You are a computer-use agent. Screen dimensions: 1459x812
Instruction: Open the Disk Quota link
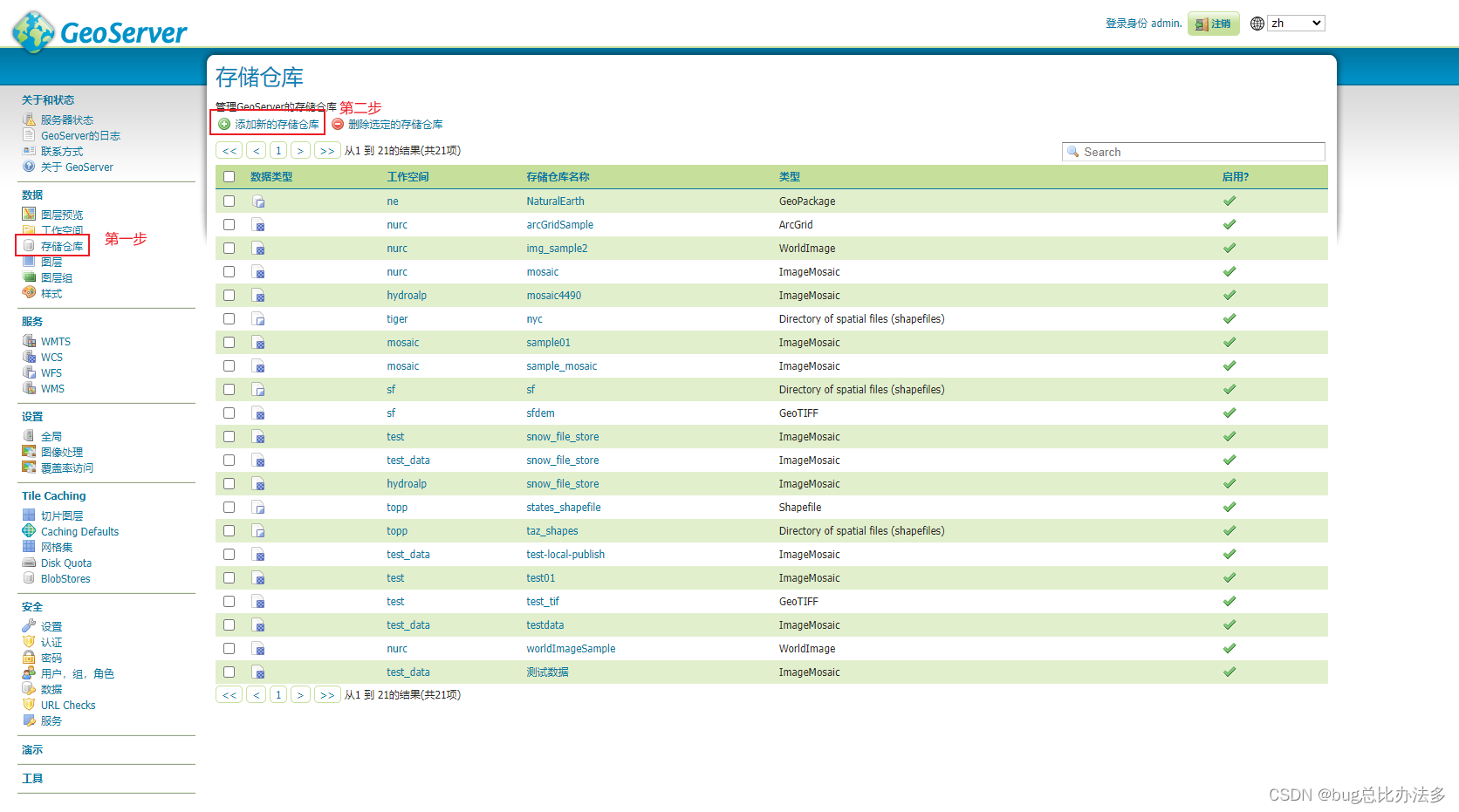click(66, 563)
